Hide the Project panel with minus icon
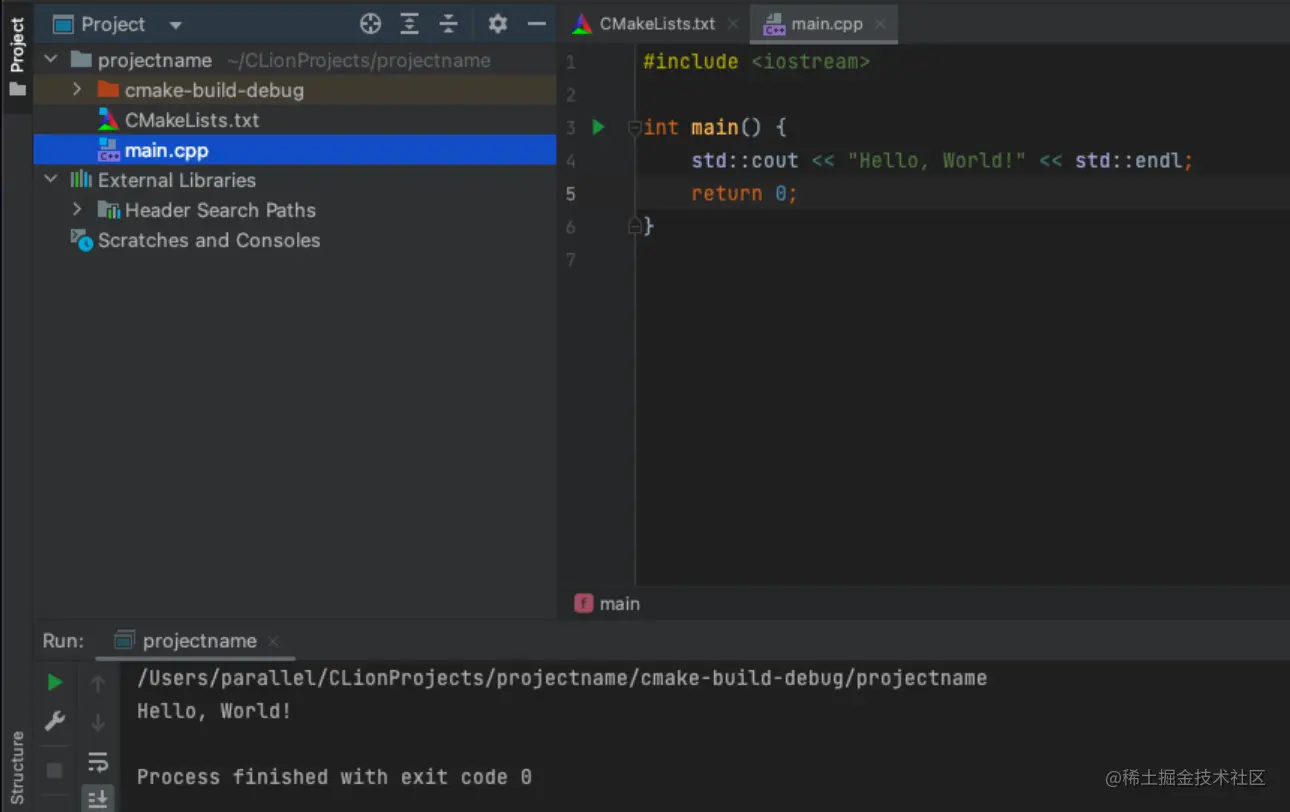The width and height of the screenshot is (1290, 812). pyautogui.click(x=537, y=24)
